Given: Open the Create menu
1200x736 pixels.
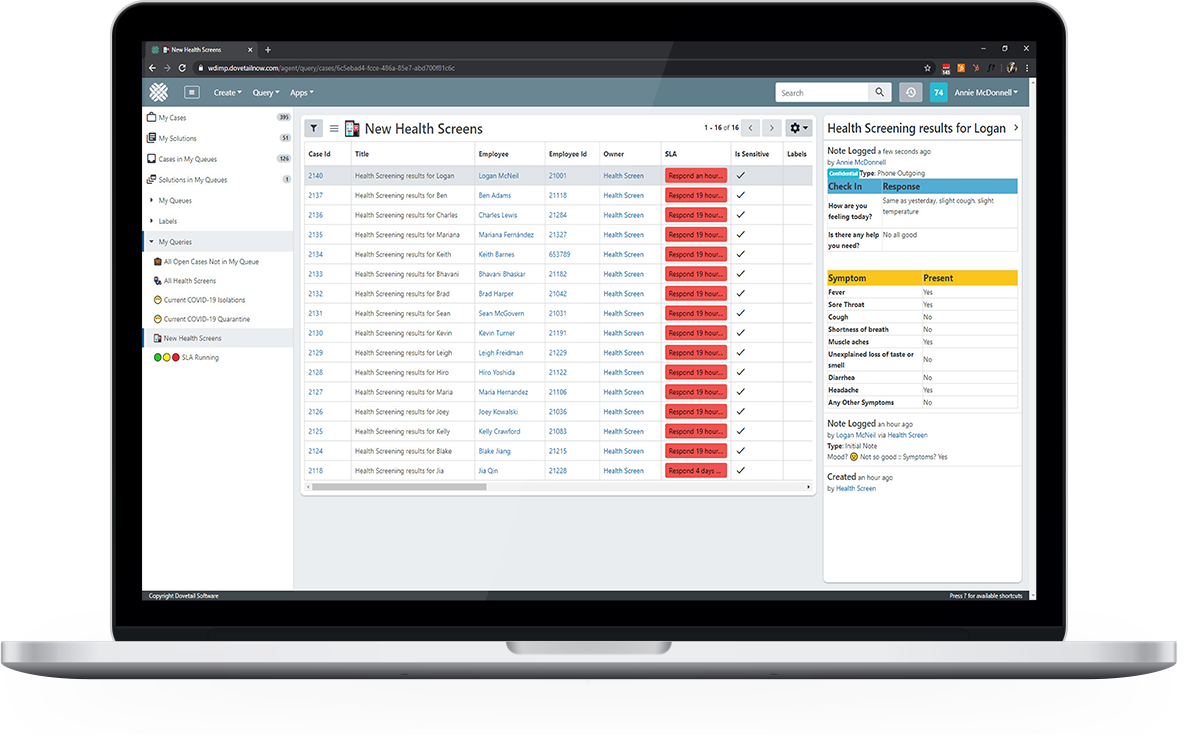Looking at the screenshot, I should [x=227, y=92].
